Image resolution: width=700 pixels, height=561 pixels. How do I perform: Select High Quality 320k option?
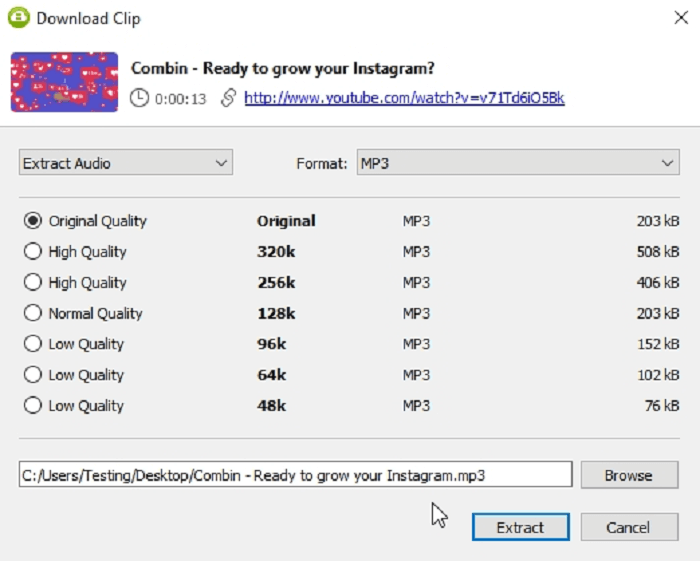[33, 252]
